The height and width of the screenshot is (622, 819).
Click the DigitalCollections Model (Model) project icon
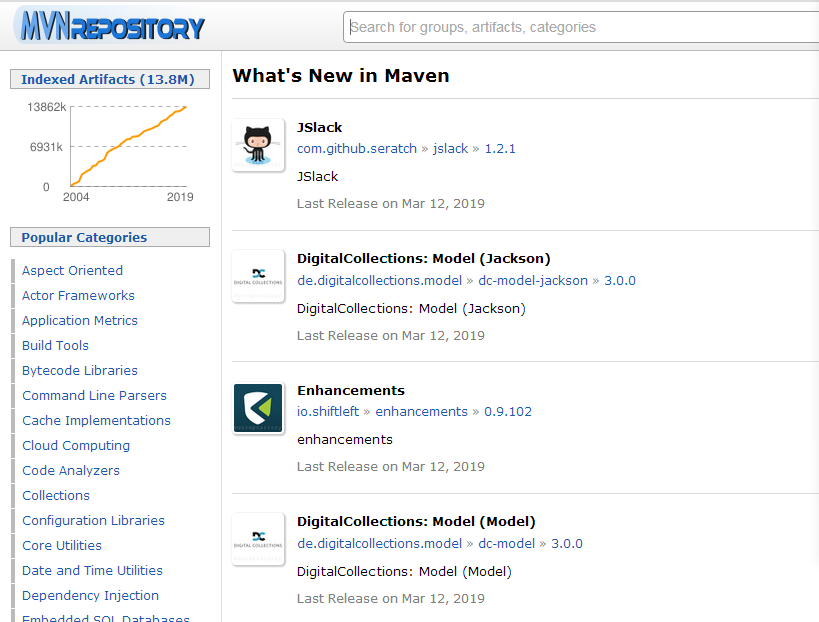coord(258,539)
